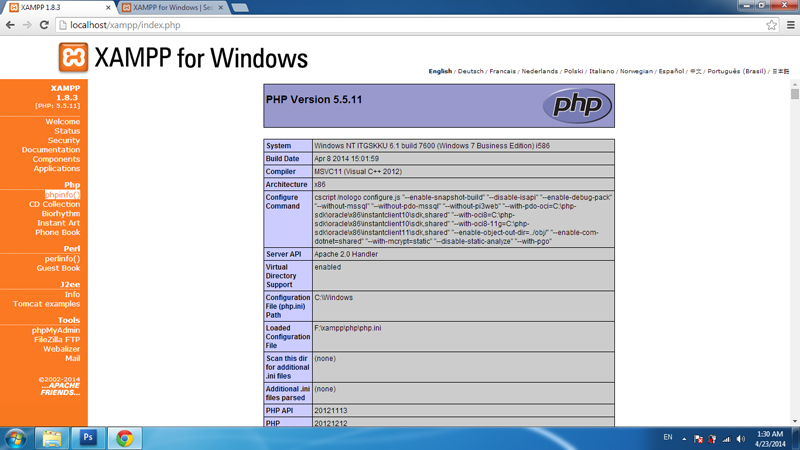Image resolution: width=800 pixels, height=450 pixels.
Task: Switch language to Español
Action: tap(671, 71)
